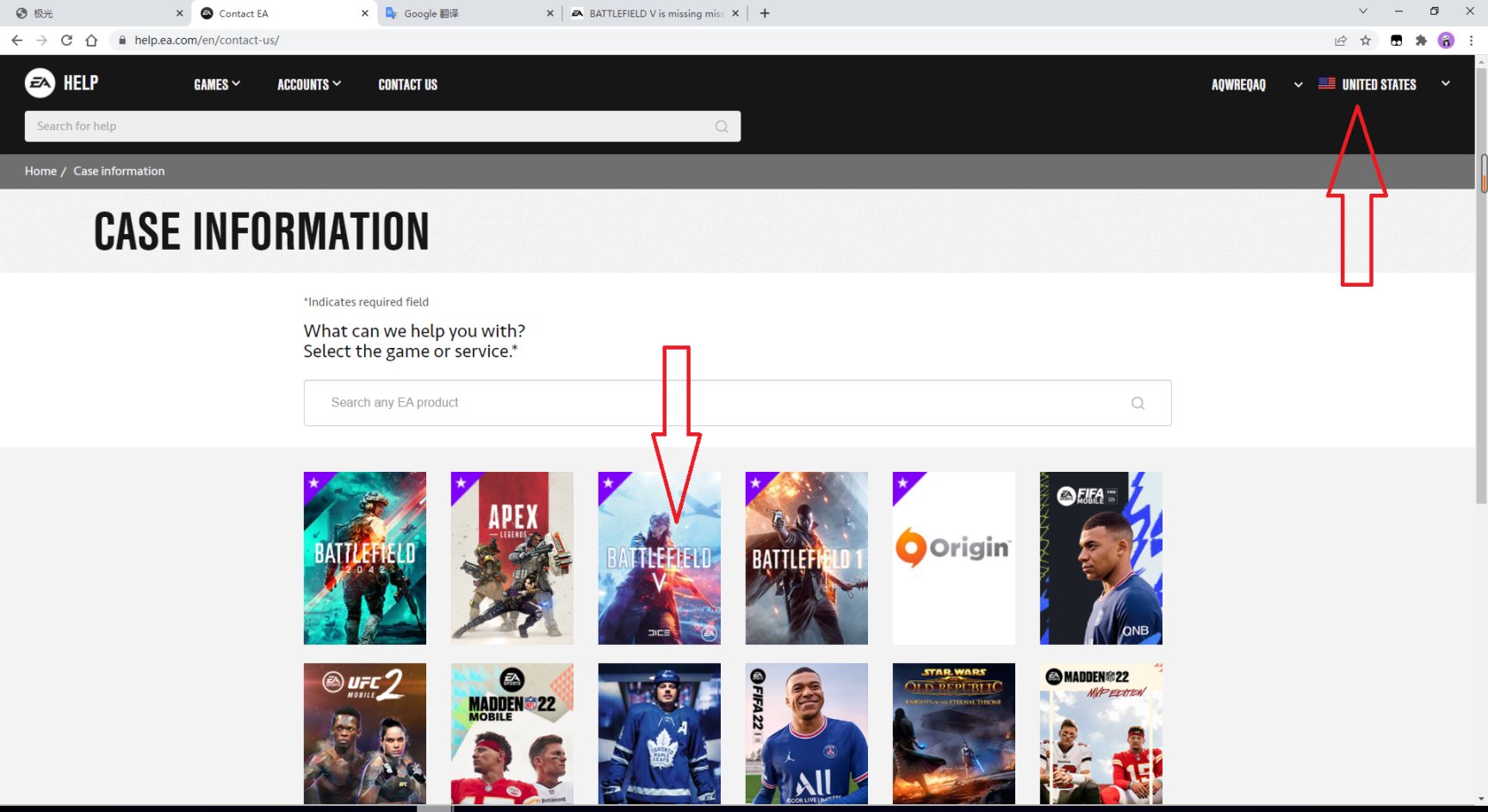
Task: Click the address bar URL help.ea.com
Action: click(207, 40)
